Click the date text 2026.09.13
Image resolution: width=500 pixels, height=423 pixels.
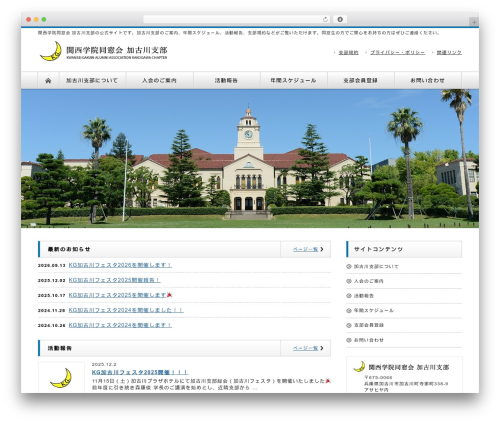pyautogui.click(x=52, y=265)
